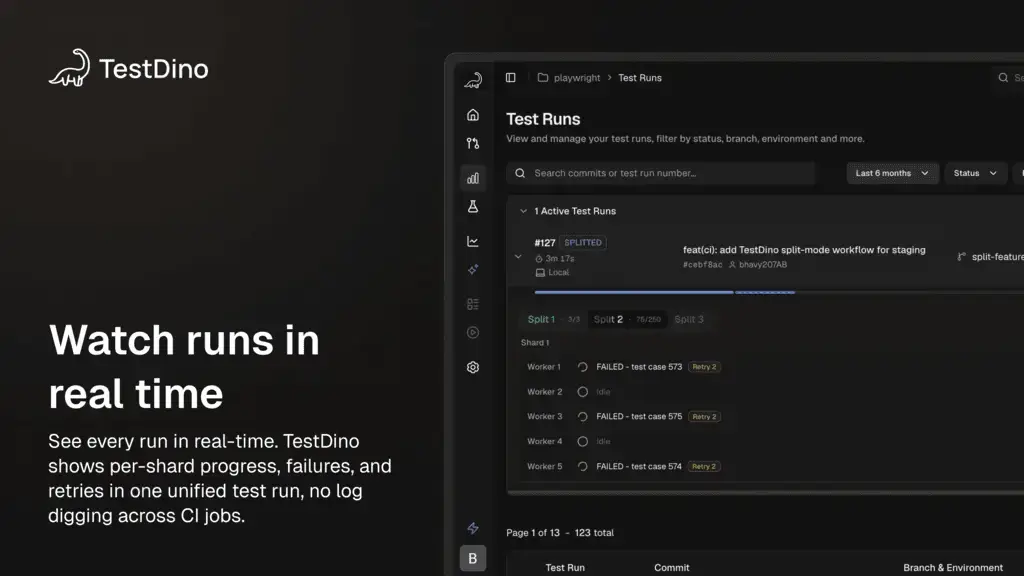Open the Home icon in sidebar
Image resolution: width=1024 pixels, height=576 pixels.
473,115
